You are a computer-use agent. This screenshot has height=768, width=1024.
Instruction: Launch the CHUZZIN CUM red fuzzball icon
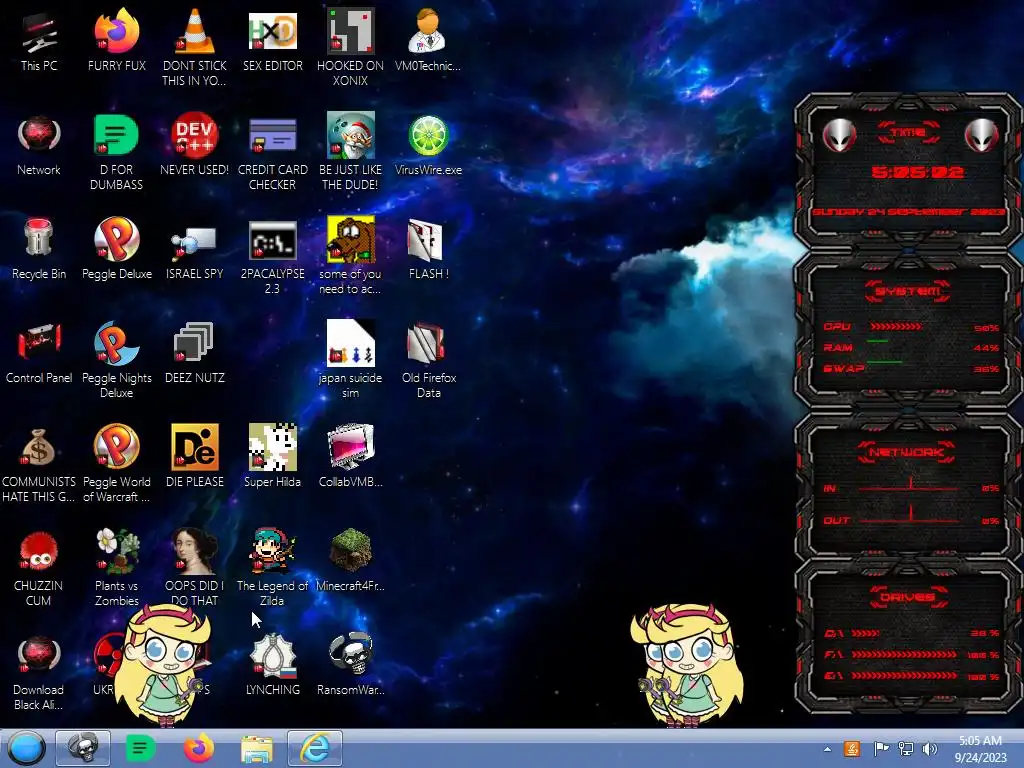click(39, 568)
